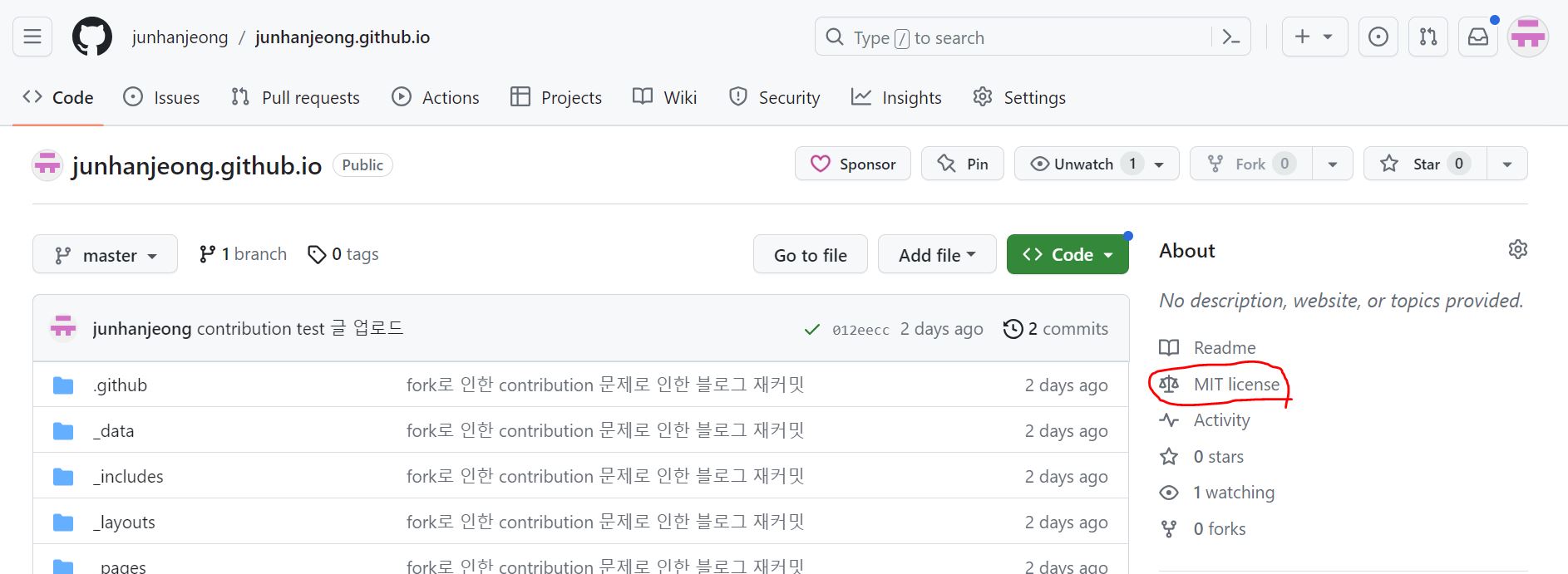Expand the master branch dropdown
This screenshot has height=574, width=1568.
(105, 255)
